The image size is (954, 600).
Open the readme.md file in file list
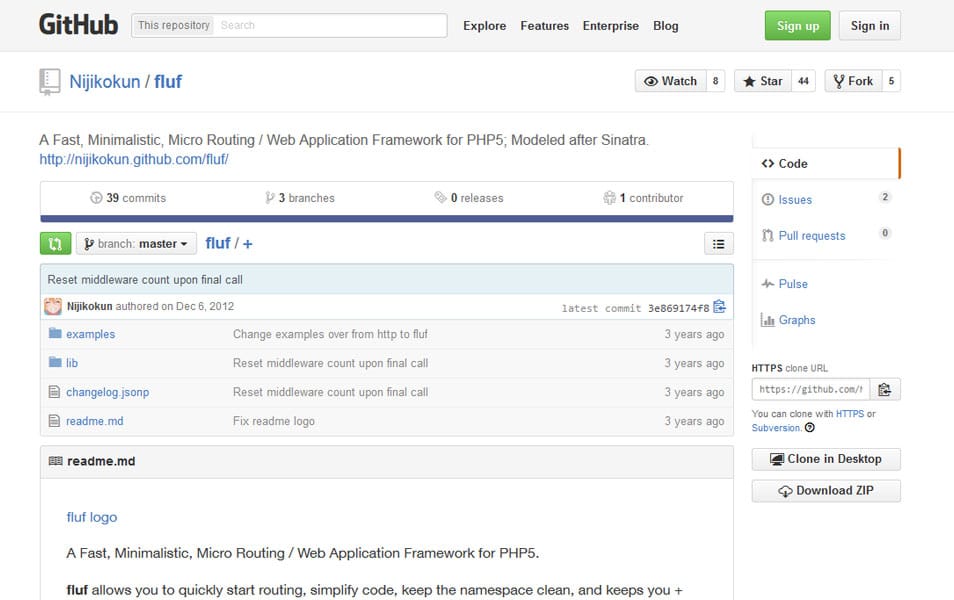[x=95, y=421]
